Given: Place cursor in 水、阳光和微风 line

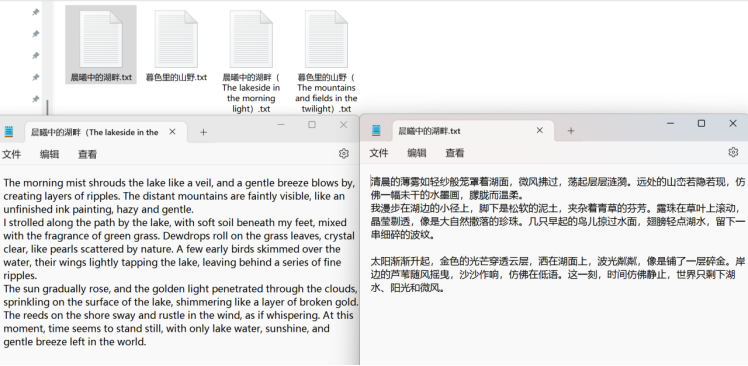Looking at the screenshot, I should (408, 288).
